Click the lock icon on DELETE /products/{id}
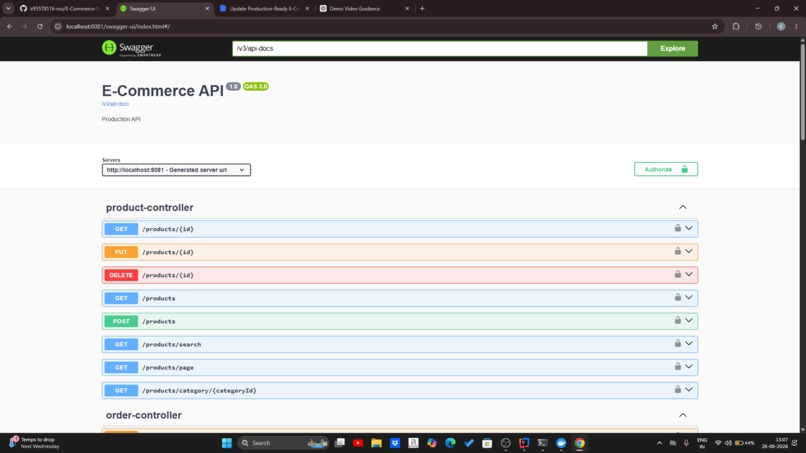The height and width of the screenshot is (453, 806). point(677,274)
